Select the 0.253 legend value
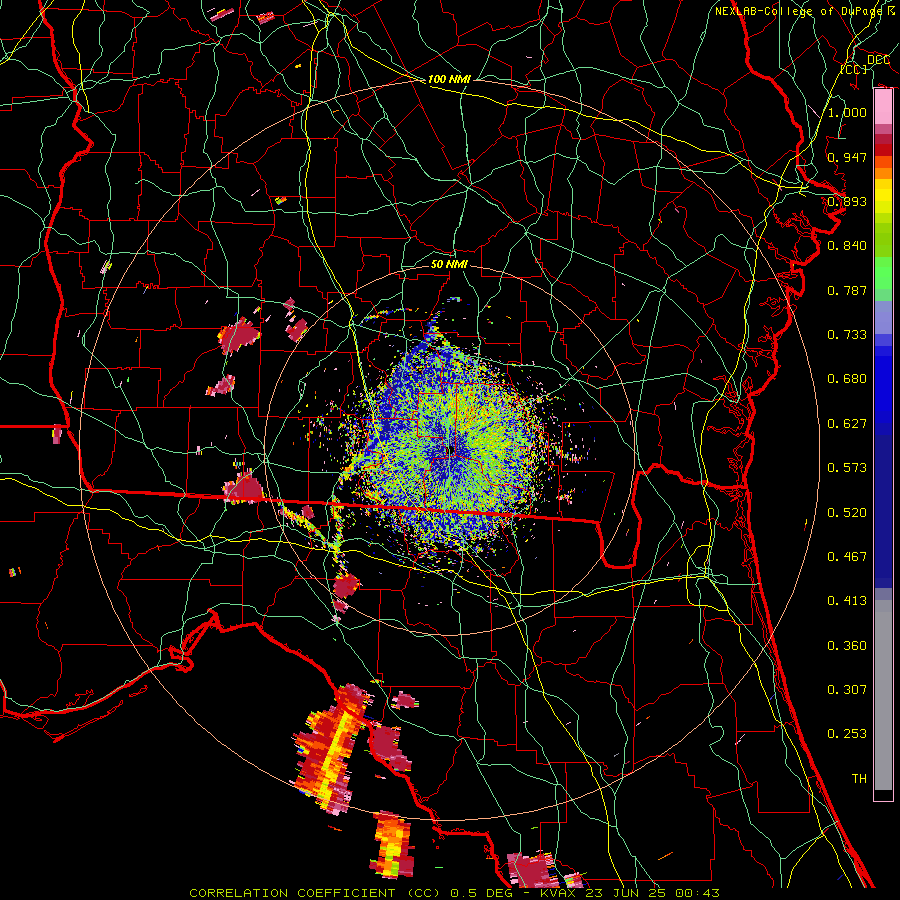The width and height of the screenshot is (900, 900). (847, 734)
